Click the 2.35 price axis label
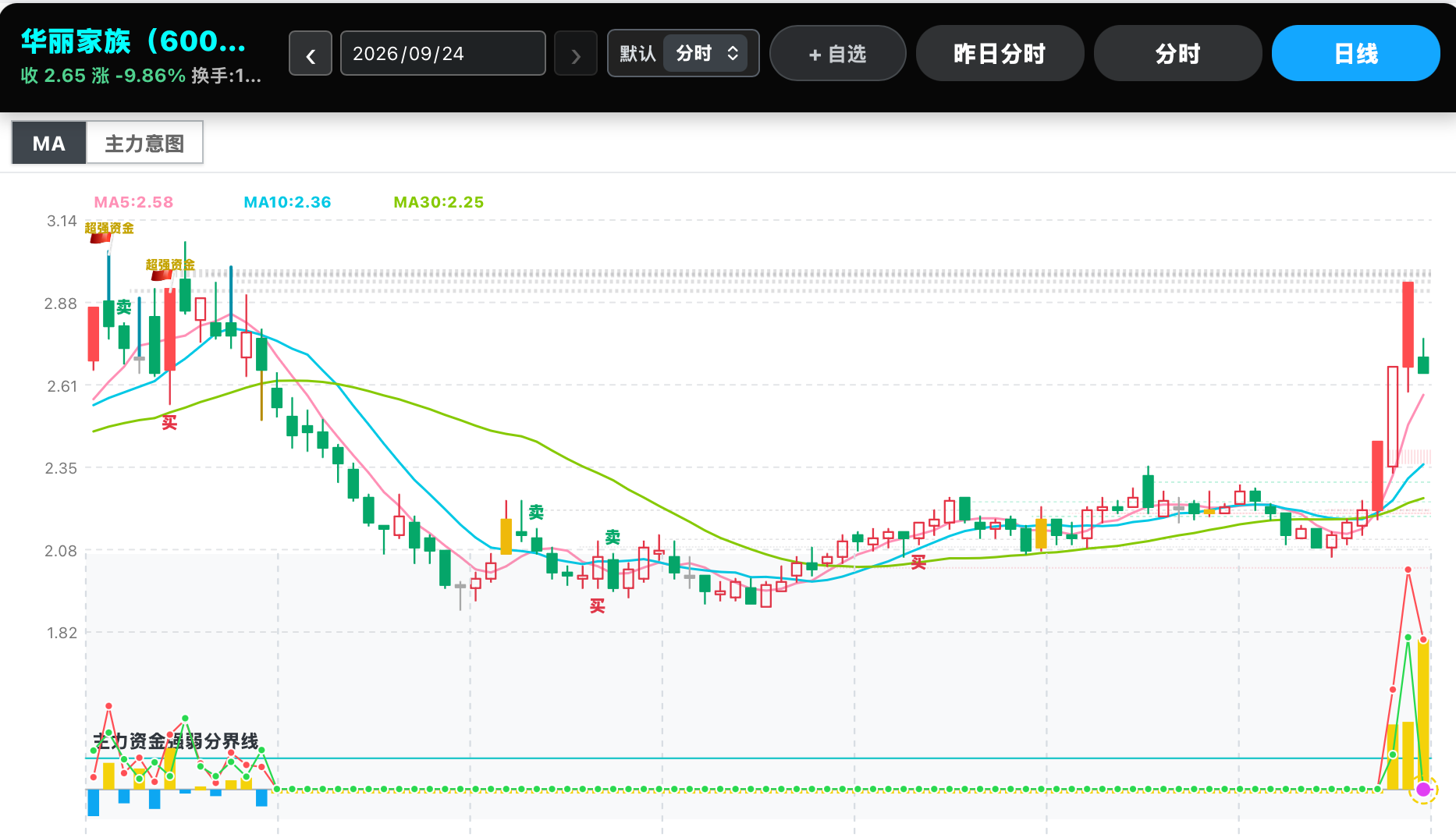Image resolution: width=1456 pixels, height=838 pixels. 61,468
